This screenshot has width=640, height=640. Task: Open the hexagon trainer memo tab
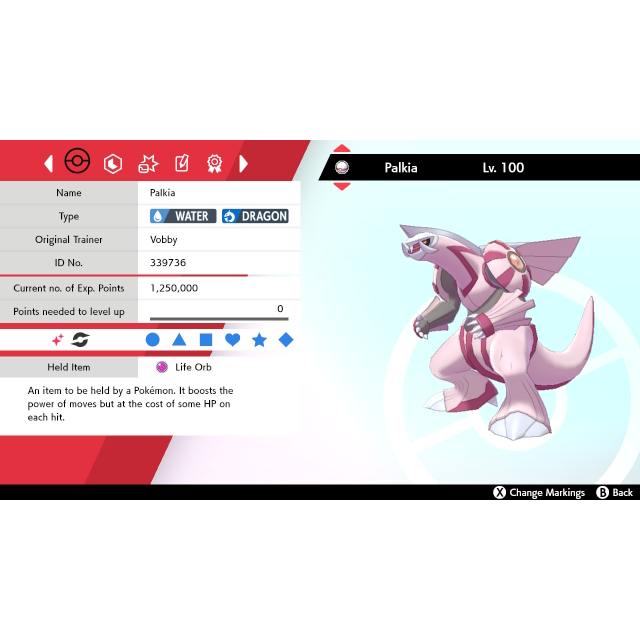[x=113, y=164]
